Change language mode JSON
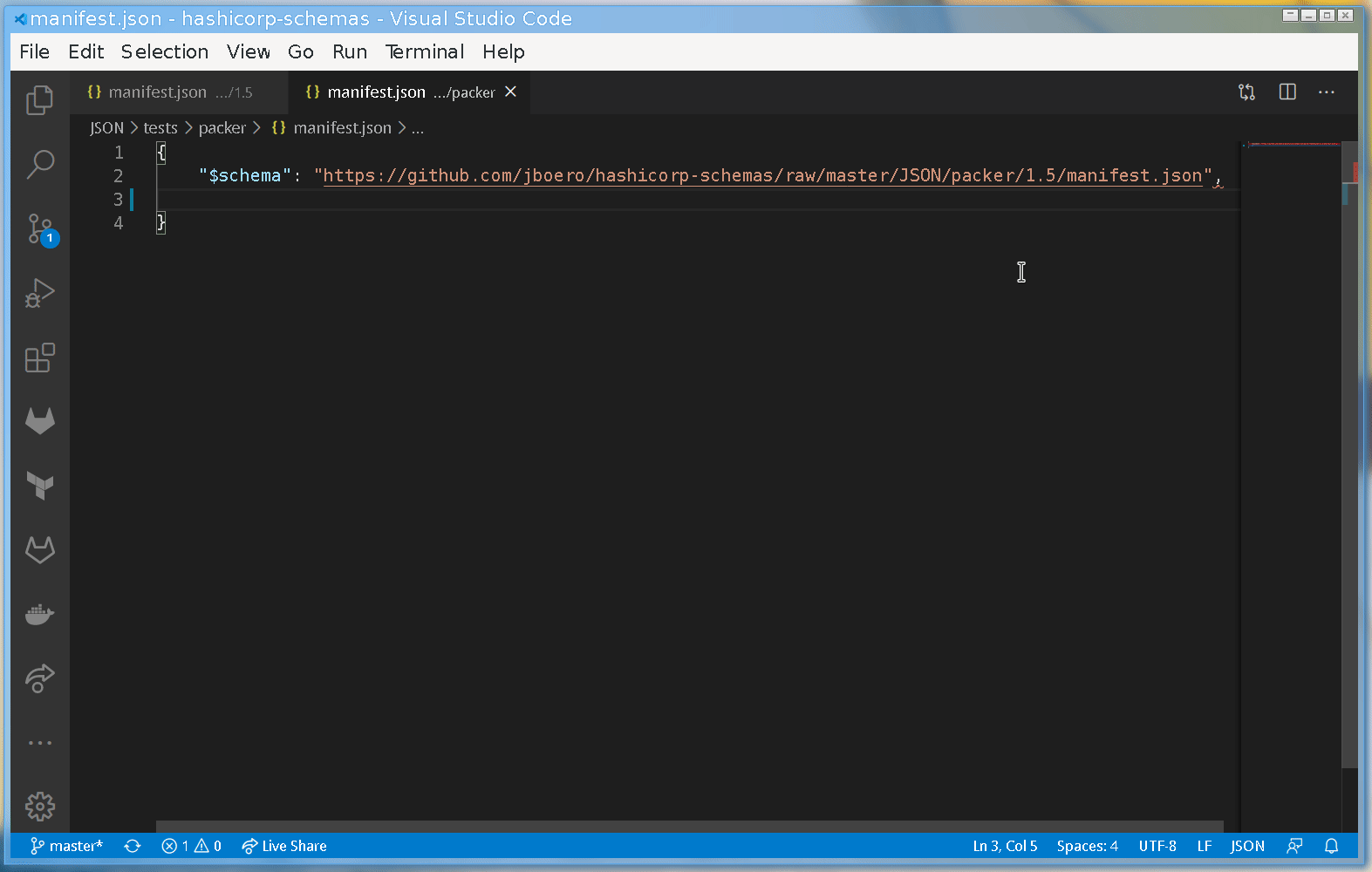 tap(1247, 846)
